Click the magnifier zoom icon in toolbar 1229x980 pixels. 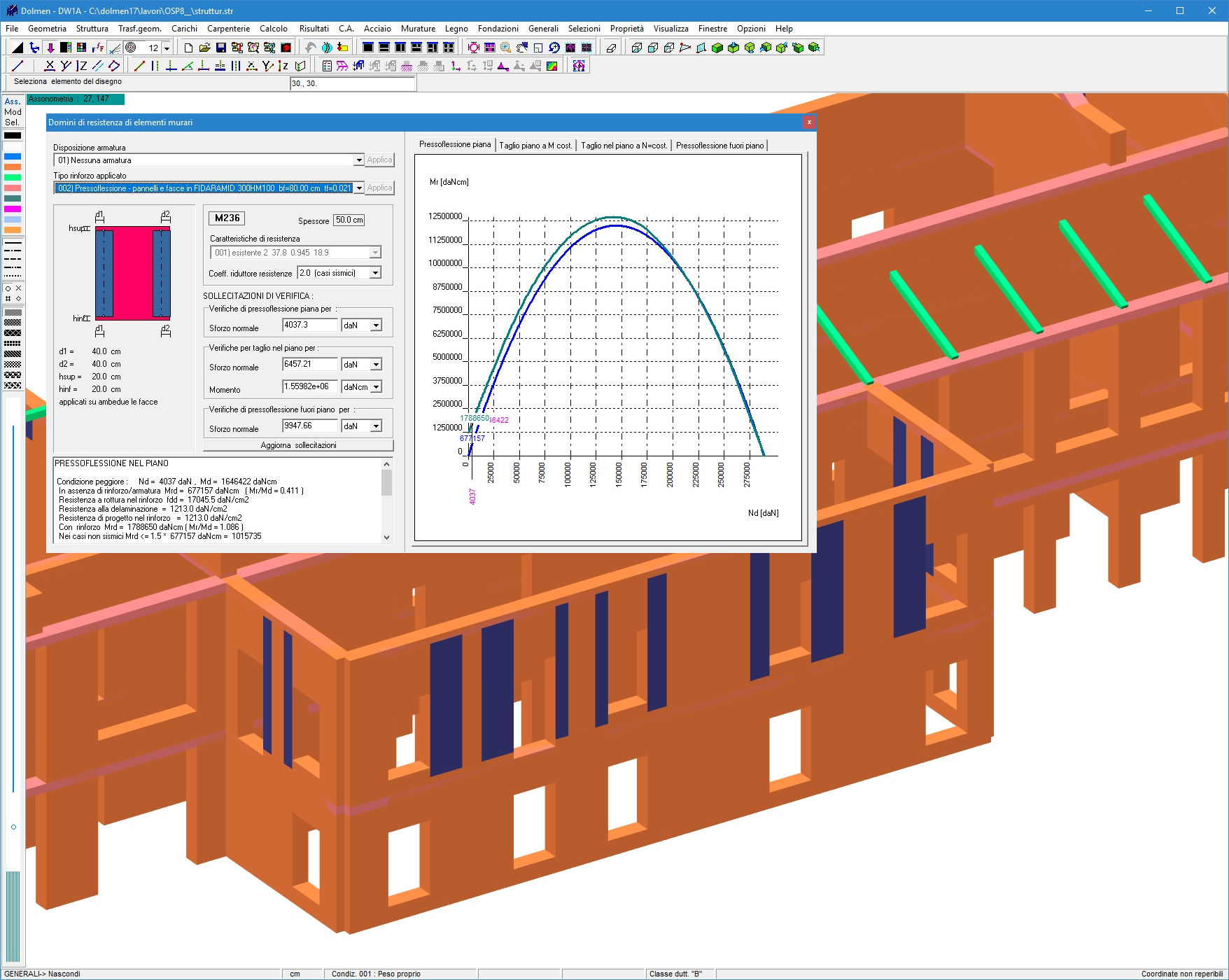point(505,48)
